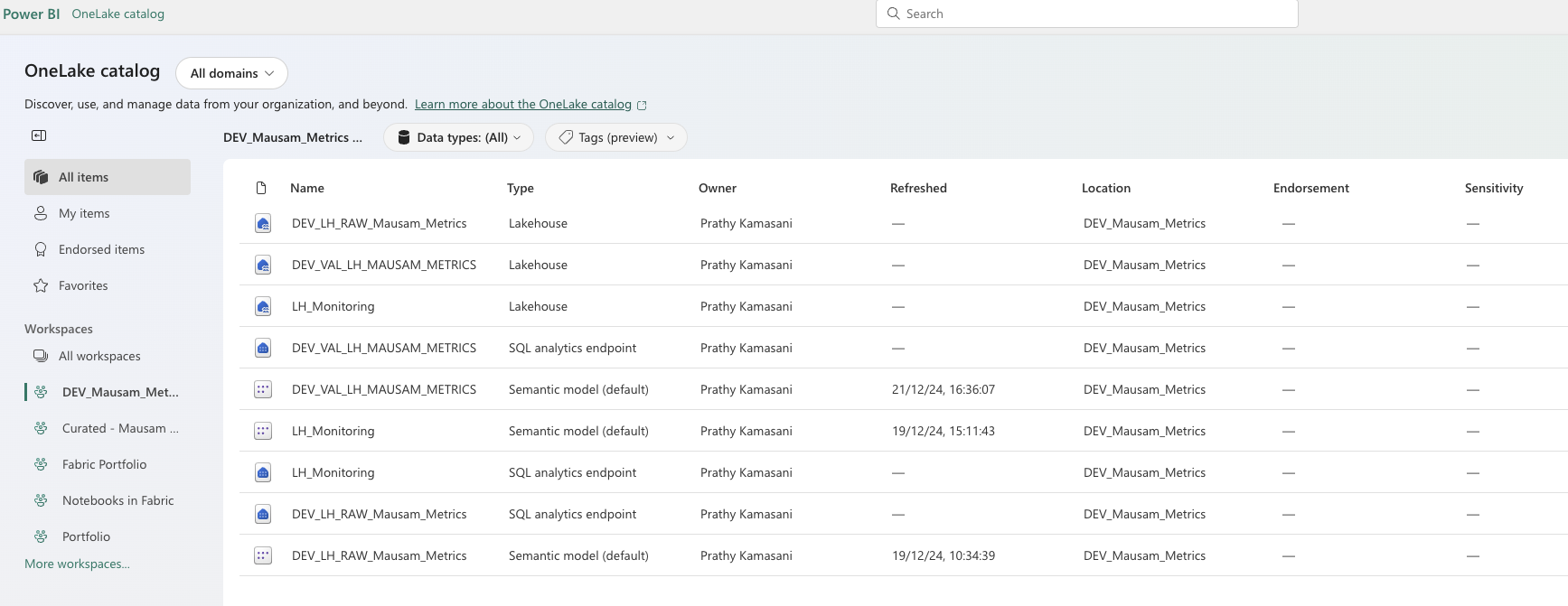Click the Fabric Portfolio workspace icon
1568x606 pixels.
click(41, 464)
